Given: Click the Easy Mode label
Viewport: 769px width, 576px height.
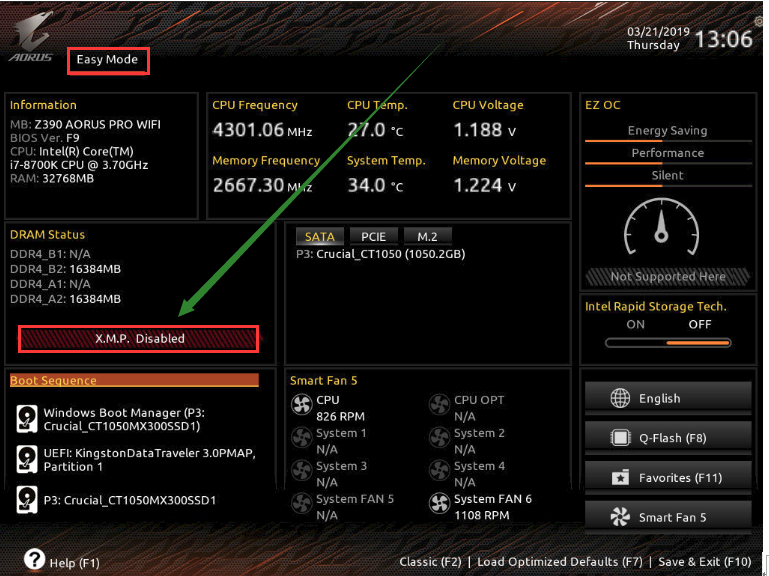Looking at the screenshot, I should click(x=107, y=59).
